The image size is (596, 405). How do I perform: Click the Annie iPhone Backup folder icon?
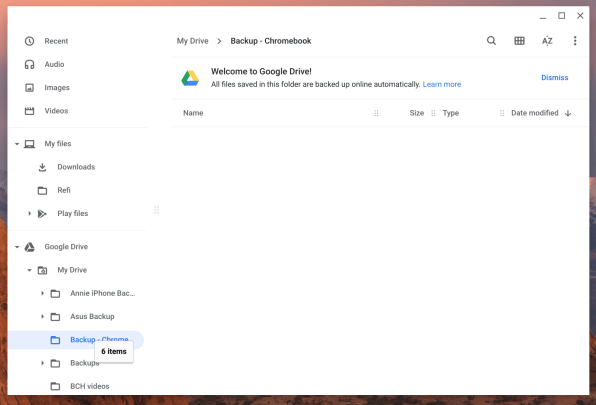pyautogui.click(x=55, y=293)
